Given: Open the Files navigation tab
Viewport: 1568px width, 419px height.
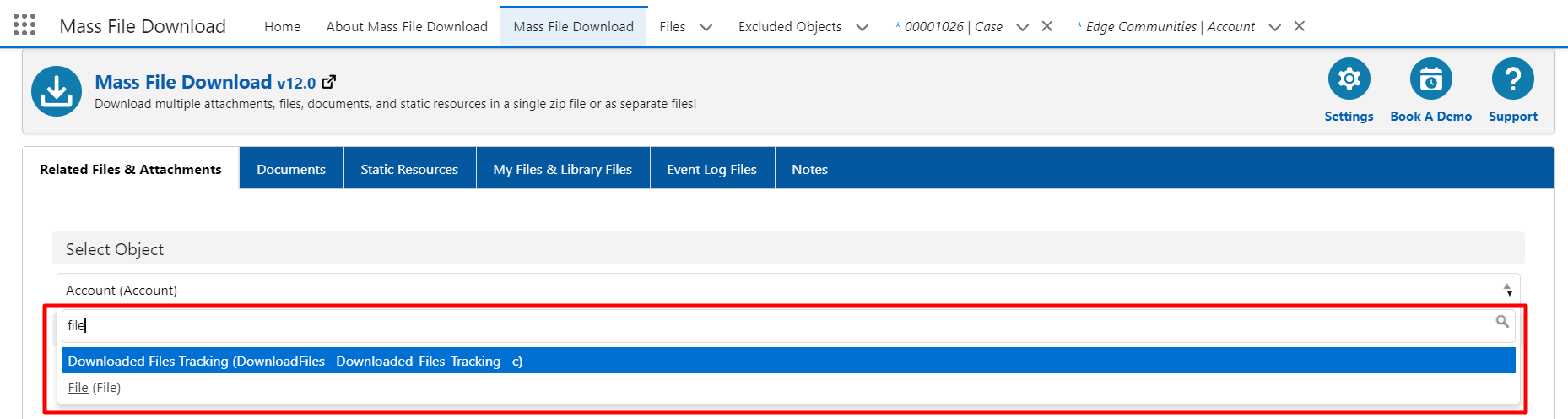Looking at the screenshot, I should click(x=672, y=26).
